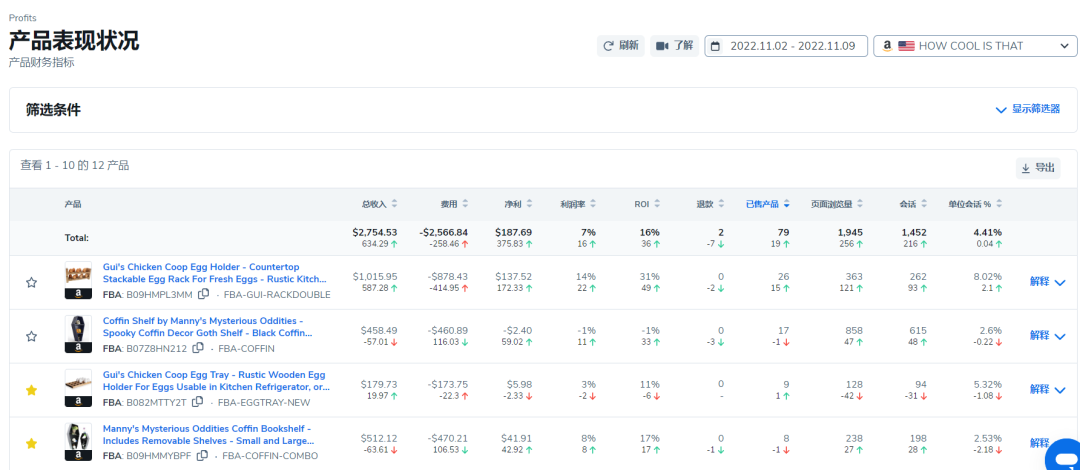
Task: Copy ASIN B09HMPL3MM with copy icon
Action: 204,295
